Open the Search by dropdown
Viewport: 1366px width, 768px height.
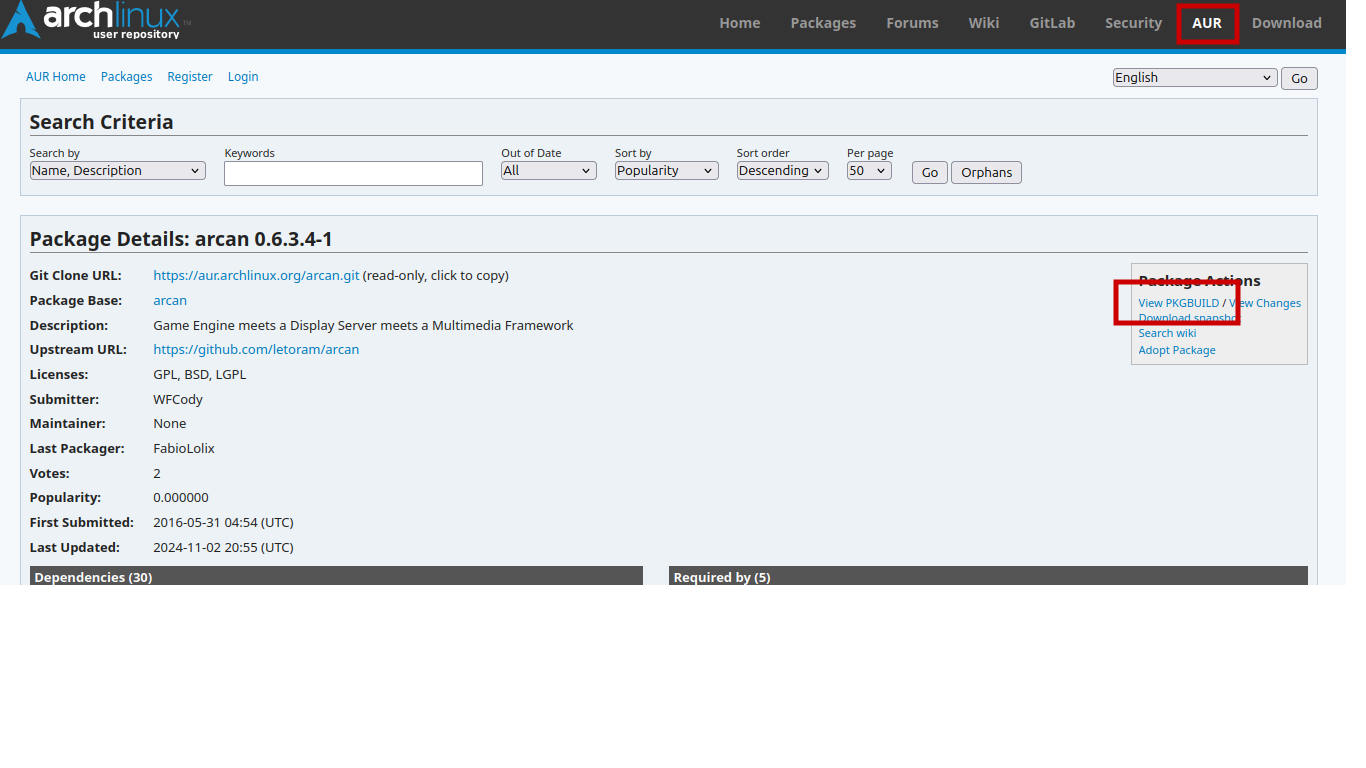(118, 171)
